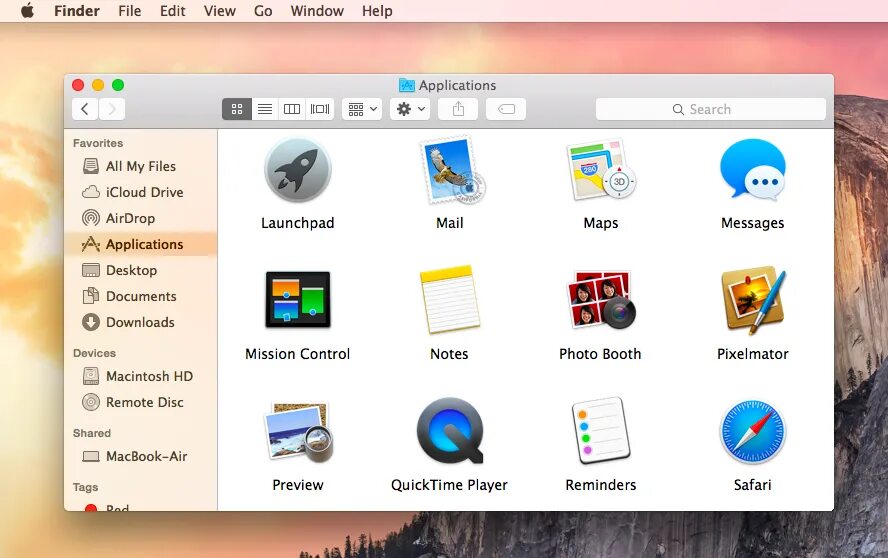Click the Pixelmator name label
888x558 pixels.
click(753, 354)
